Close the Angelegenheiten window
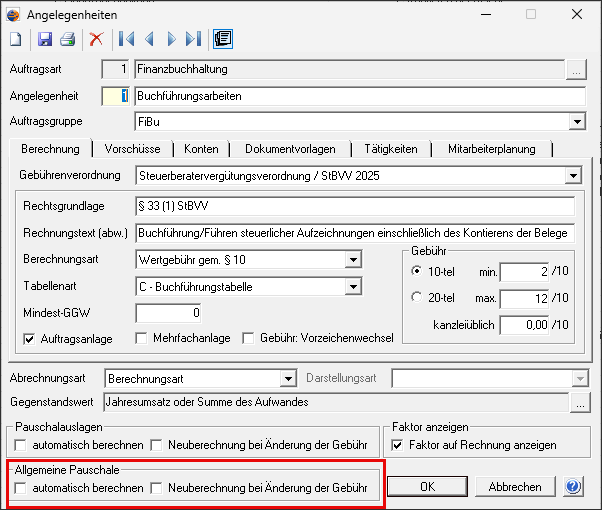 coord(577,15)
